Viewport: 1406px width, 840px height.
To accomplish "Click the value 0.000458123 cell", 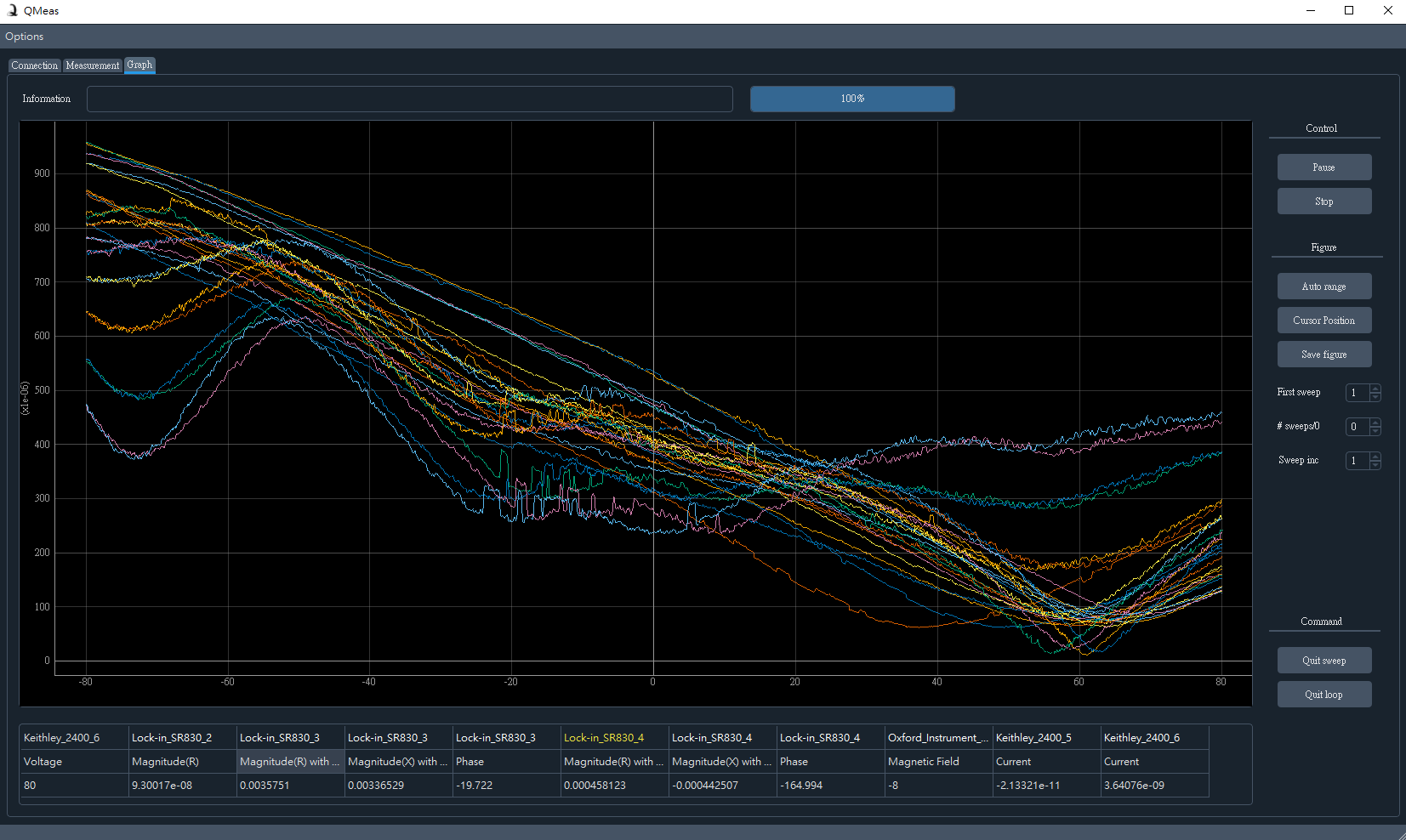I will click(614, 786).
